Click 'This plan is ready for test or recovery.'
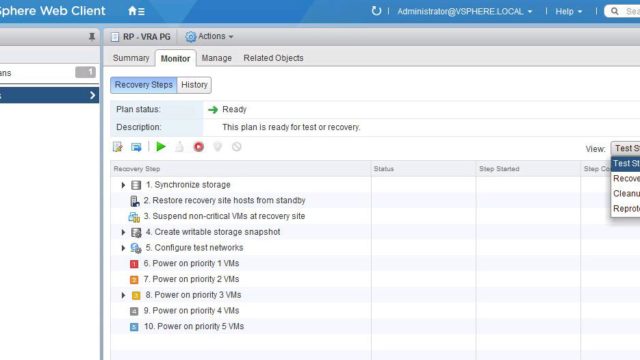 click(291, 127)
